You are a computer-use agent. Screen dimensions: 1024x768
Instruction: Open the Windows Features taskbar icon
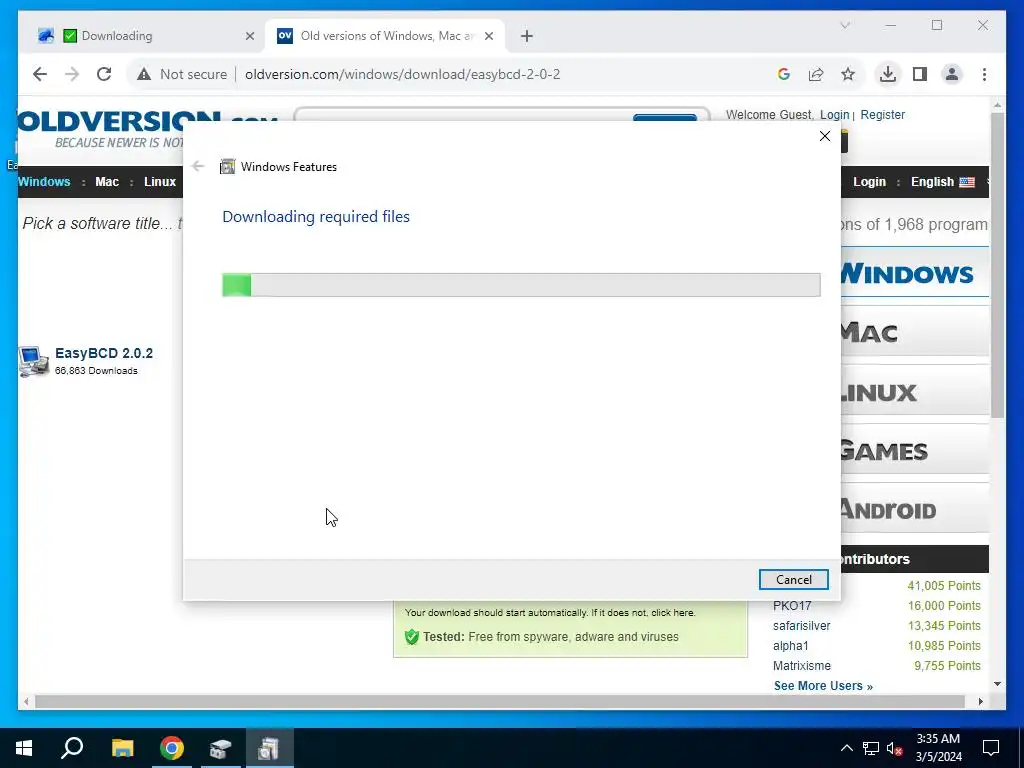pyautogui.click(x=269, y=748)
